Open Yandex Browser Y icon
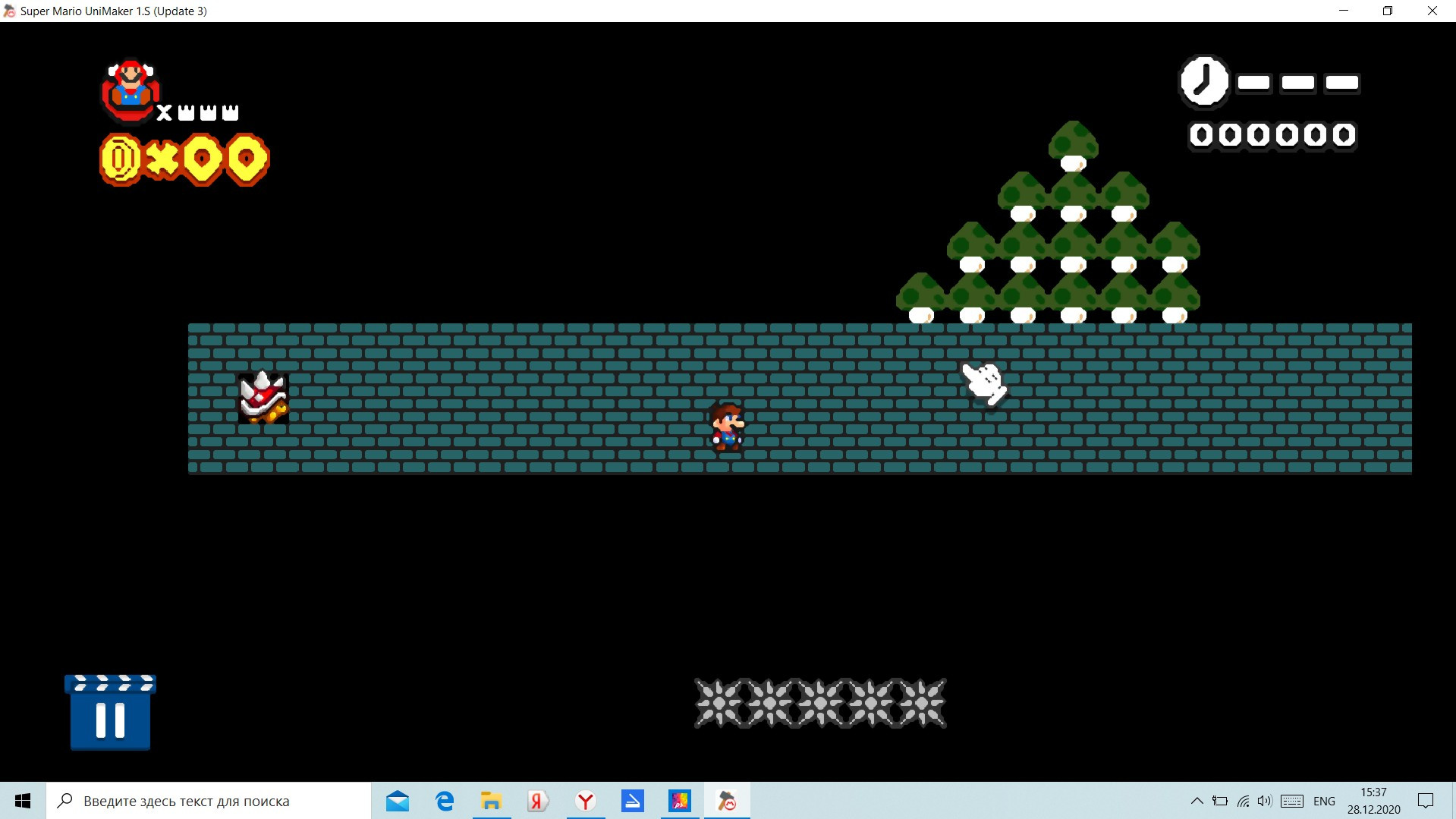 pos(585,801)
